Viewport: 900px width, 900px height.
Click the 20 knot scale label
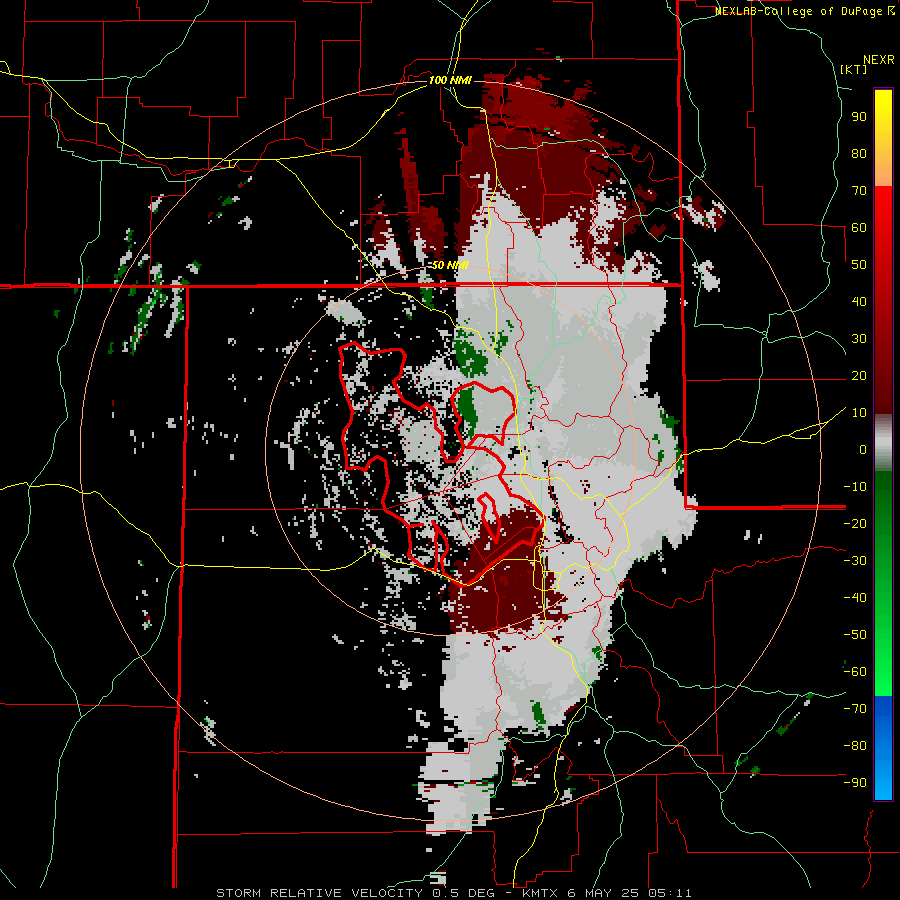[x=859, y=375]
